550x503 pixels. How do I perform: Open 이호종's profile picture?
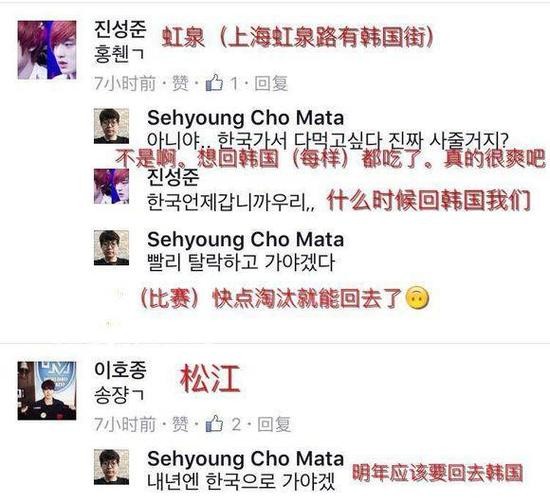[x=47, y=390]
